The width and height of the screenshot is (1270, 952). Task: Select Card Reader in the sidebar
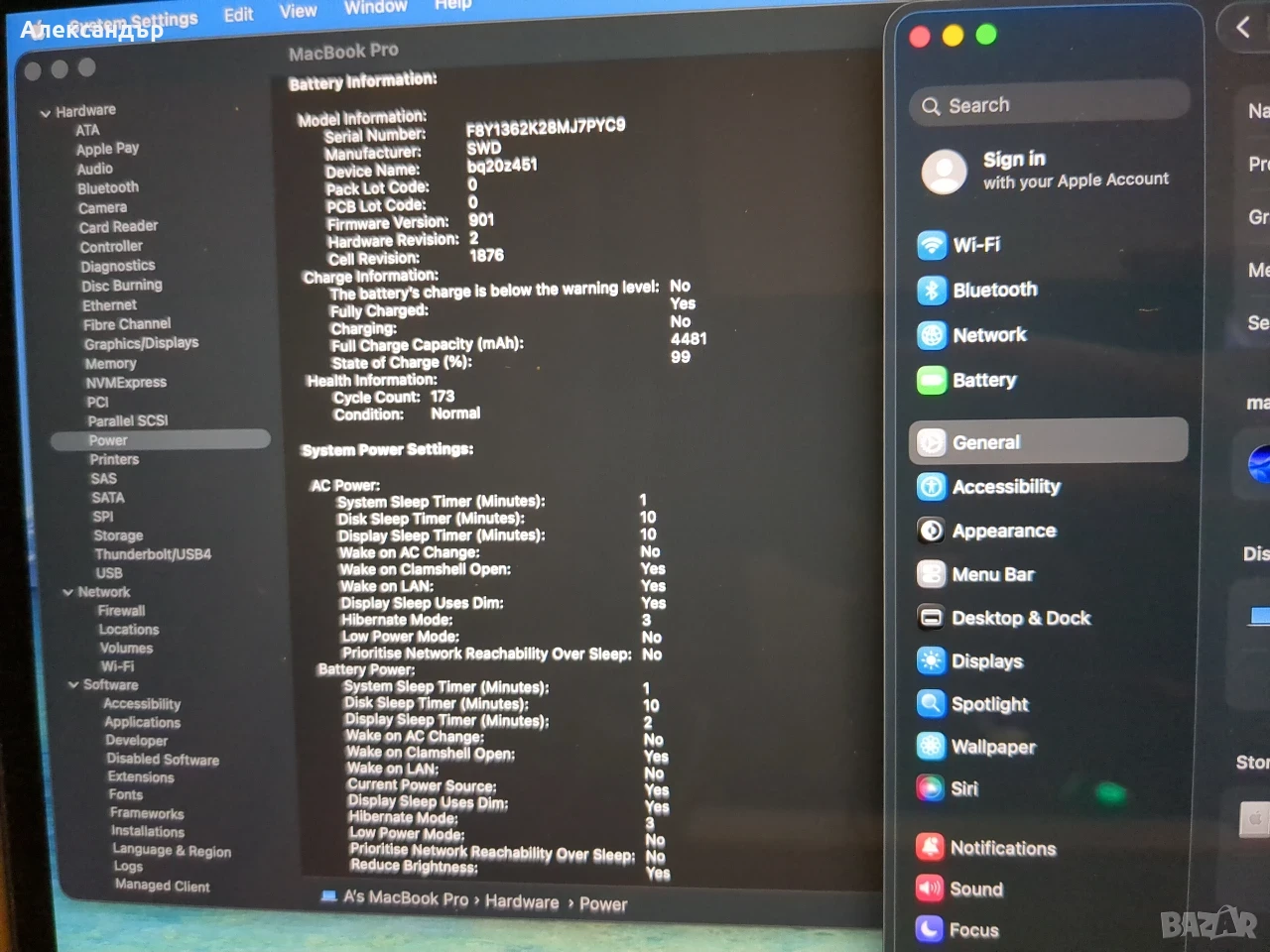tap(119, 227)
